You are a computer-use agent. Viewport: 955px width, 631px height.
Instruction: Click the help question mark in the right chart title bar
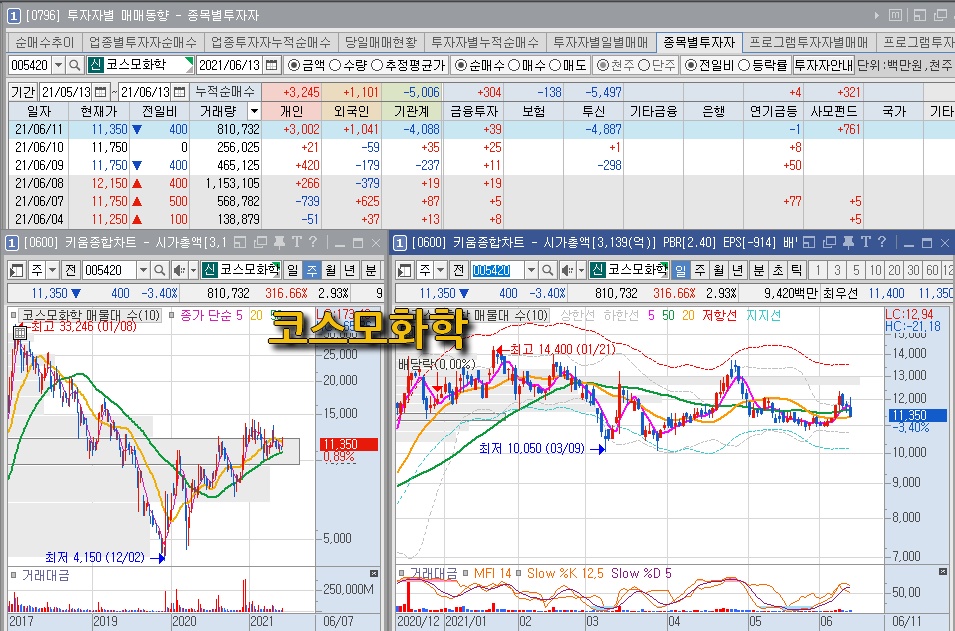point(881,242)
